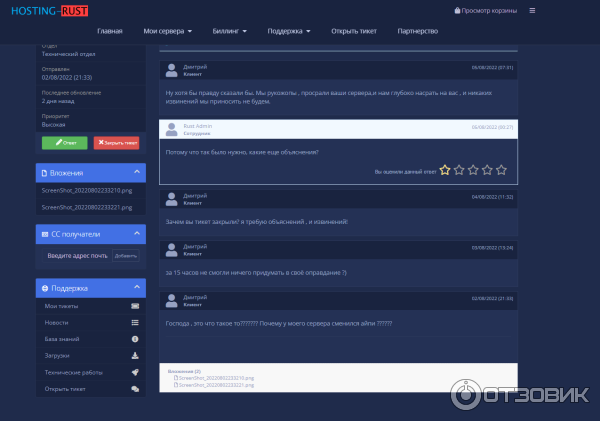Click the download icon beside Загрузки
Viewport: 600px width, 421px height.
[135, 355]
